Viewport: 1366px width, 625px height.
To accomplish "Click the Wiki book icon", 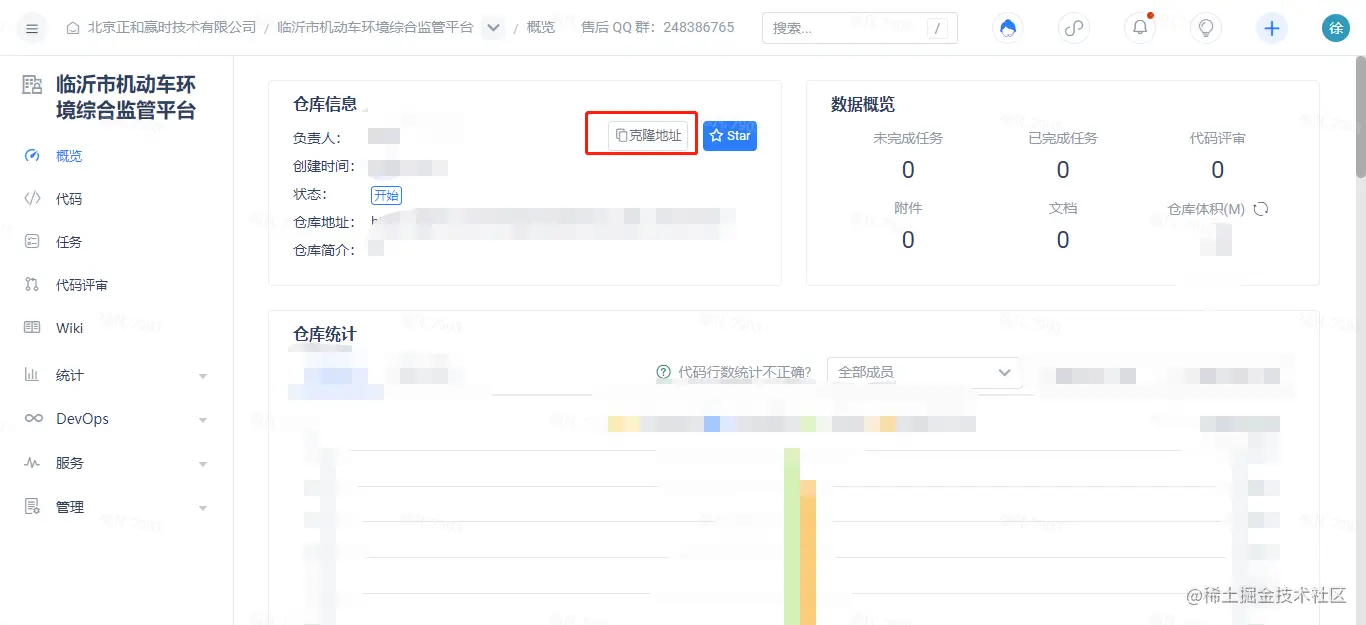I will [33, 328].
